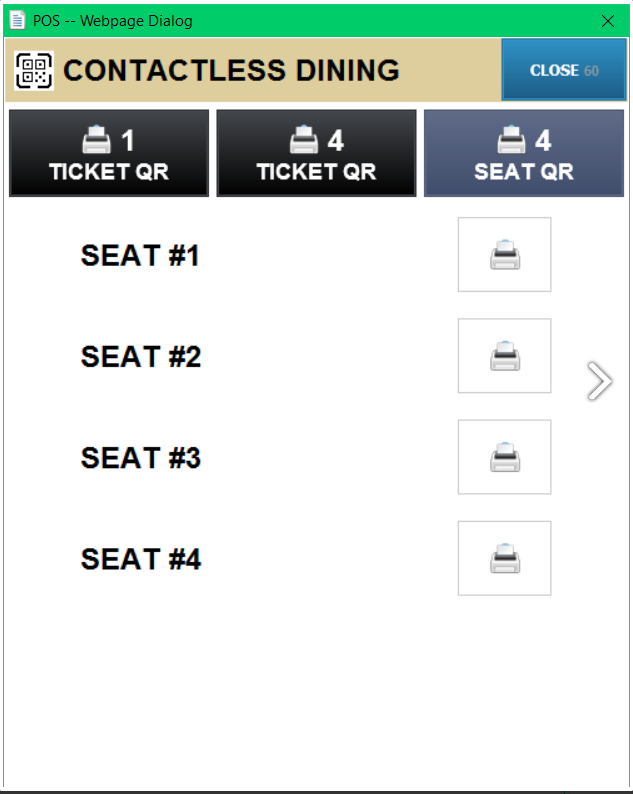The height and width of the screenshot is (794, 633).
Task: Select the SEAT #1 label
Action: pyautogui.click(x=140, y=256)
